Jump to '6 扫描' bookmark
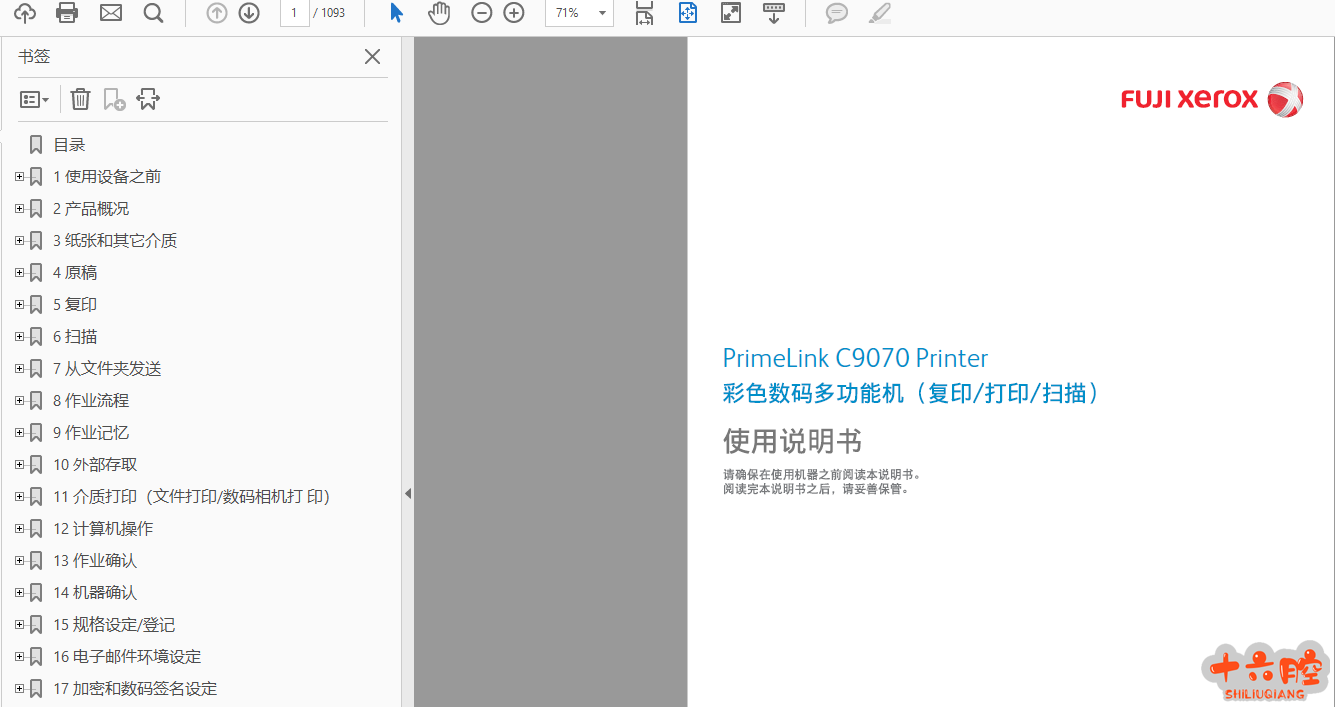The width and height of the screenshot is (1335, 707). point(75,337)
